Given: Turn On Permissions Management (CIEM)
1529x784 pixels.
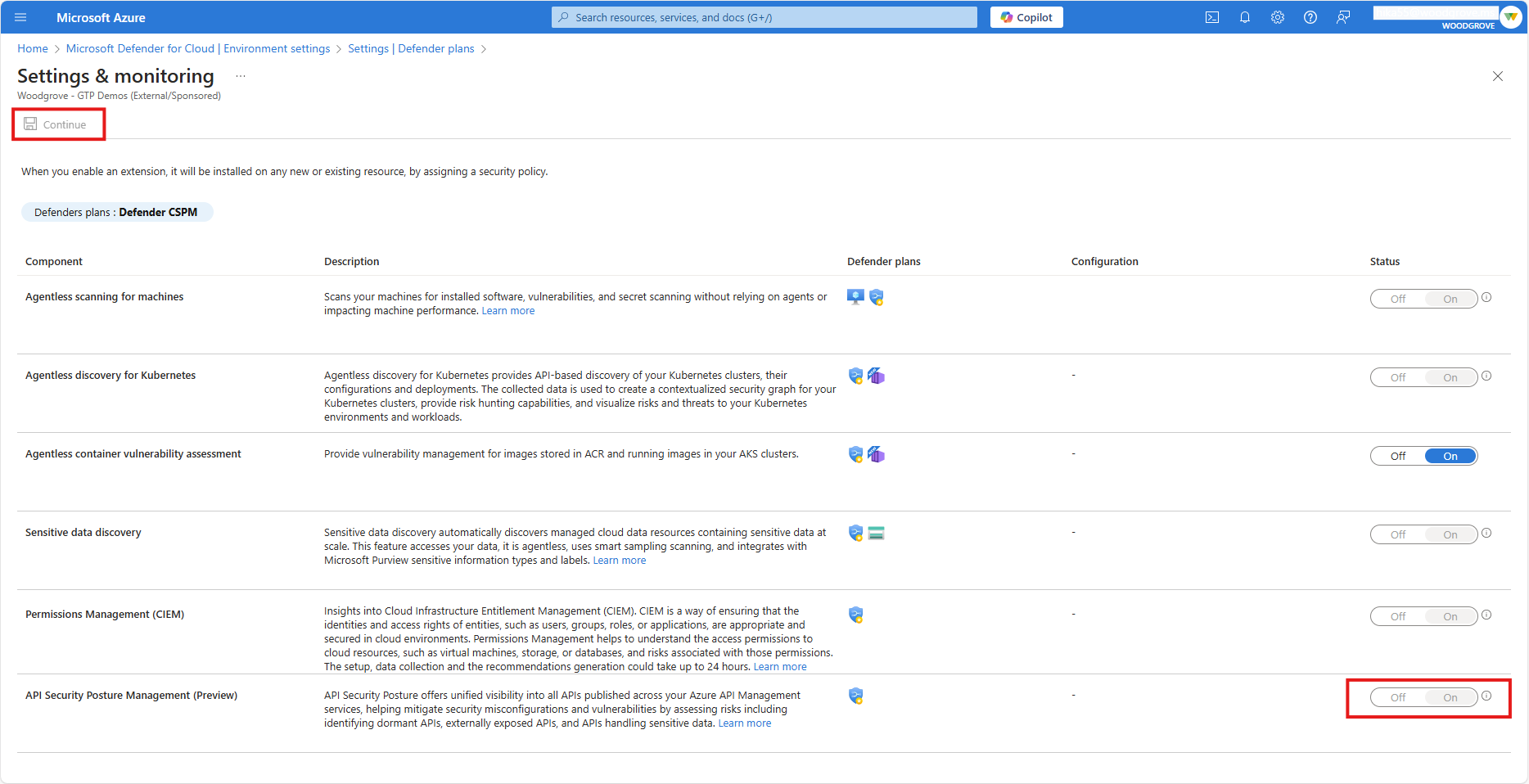Looking at the screenshot, I should (1450, 616).
